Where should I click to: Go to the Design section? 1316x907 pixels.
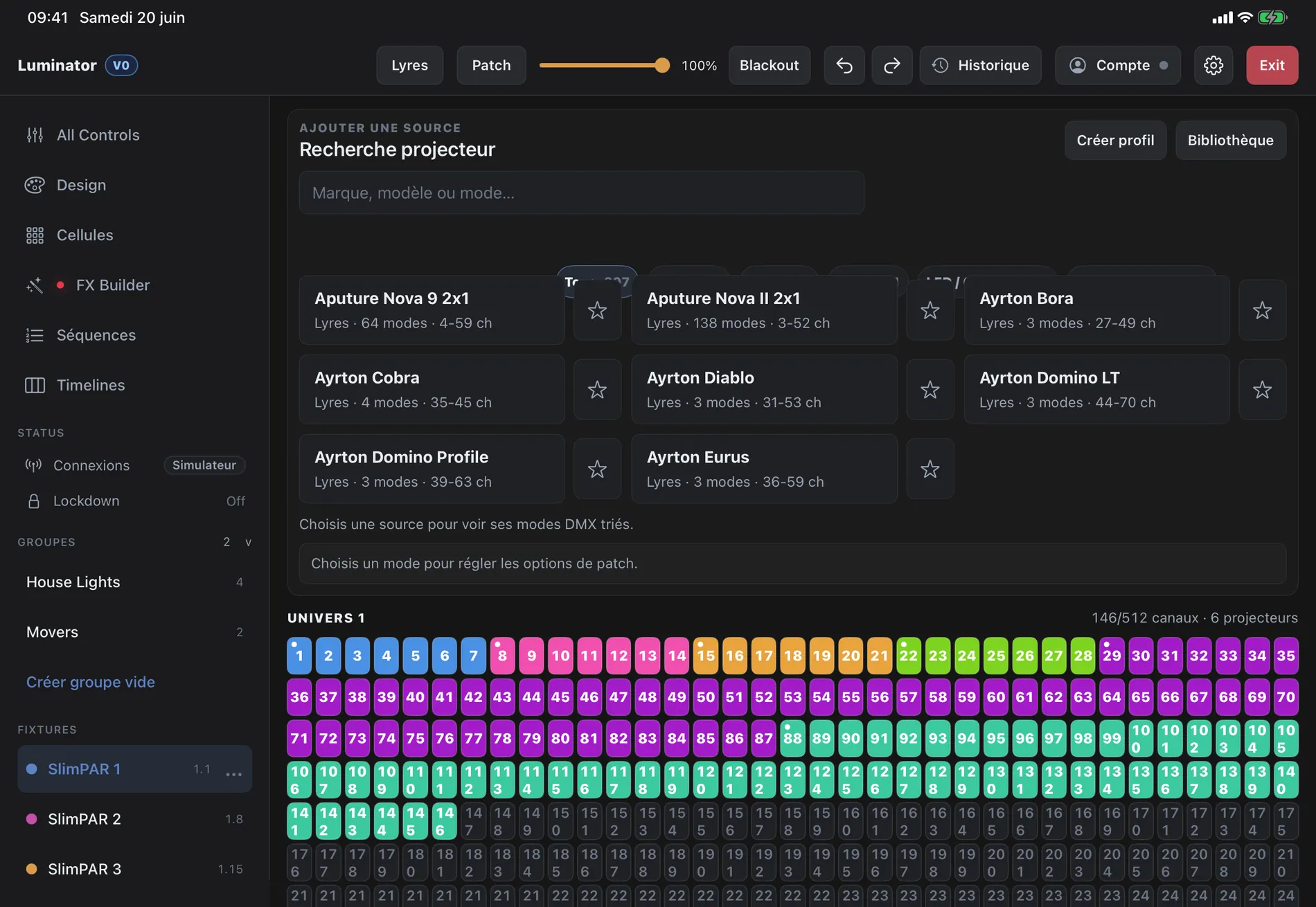click(x=134, y=185)
